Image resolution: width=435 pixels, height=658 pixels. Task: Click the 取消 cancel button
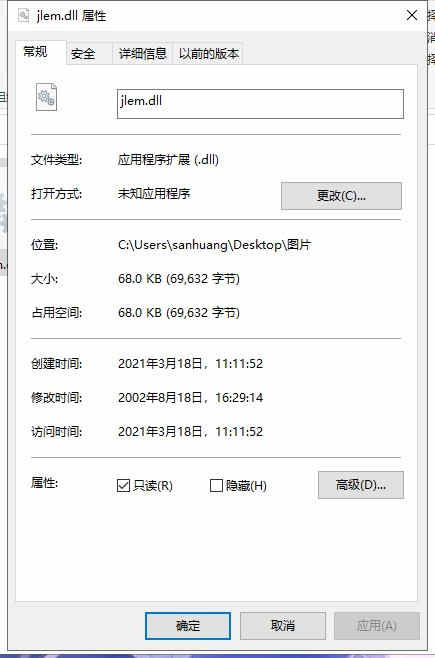point(283,626)
